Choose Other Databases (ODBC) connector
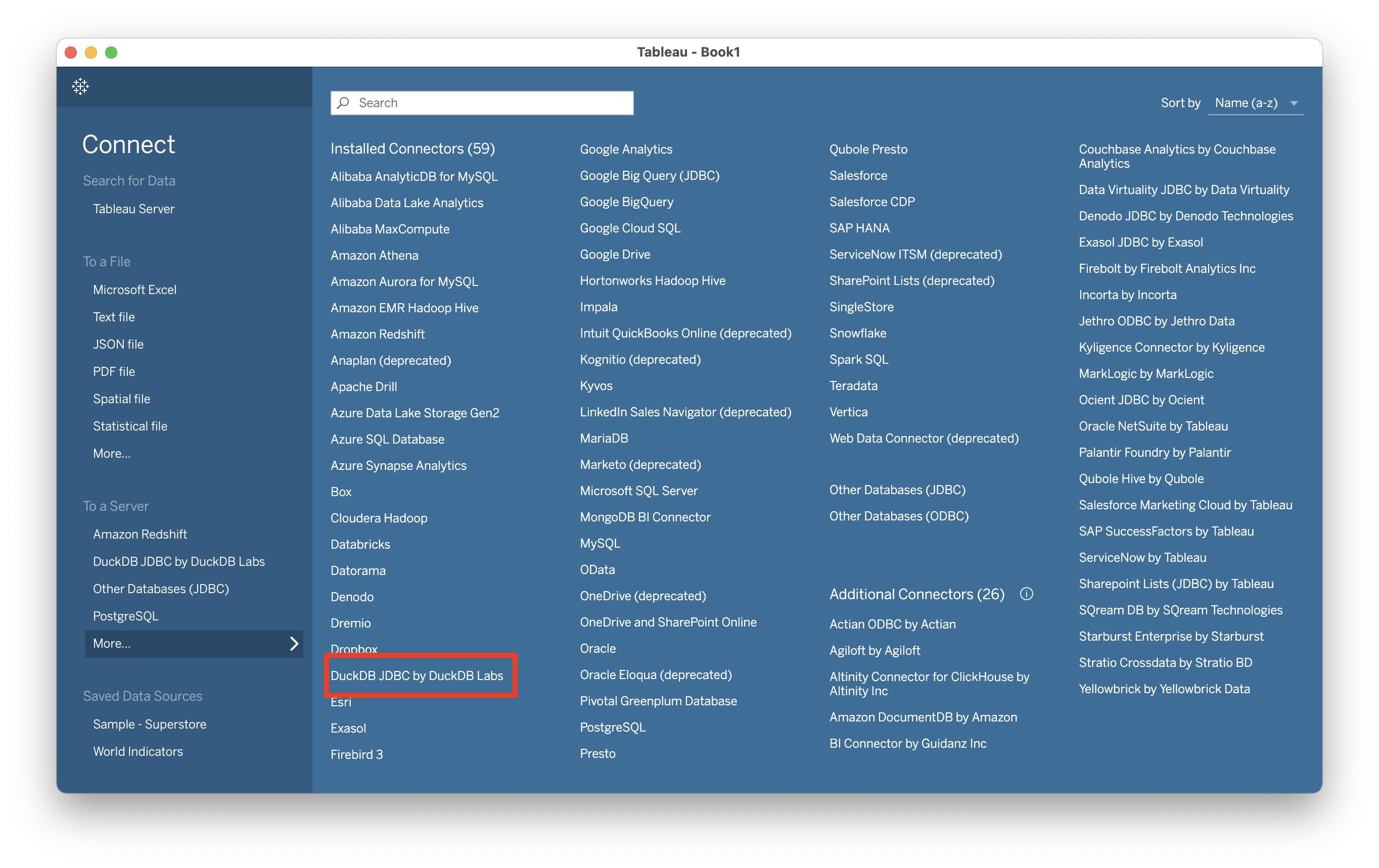The height and width of the screenshot is (868, 1379). pos(899,516)
